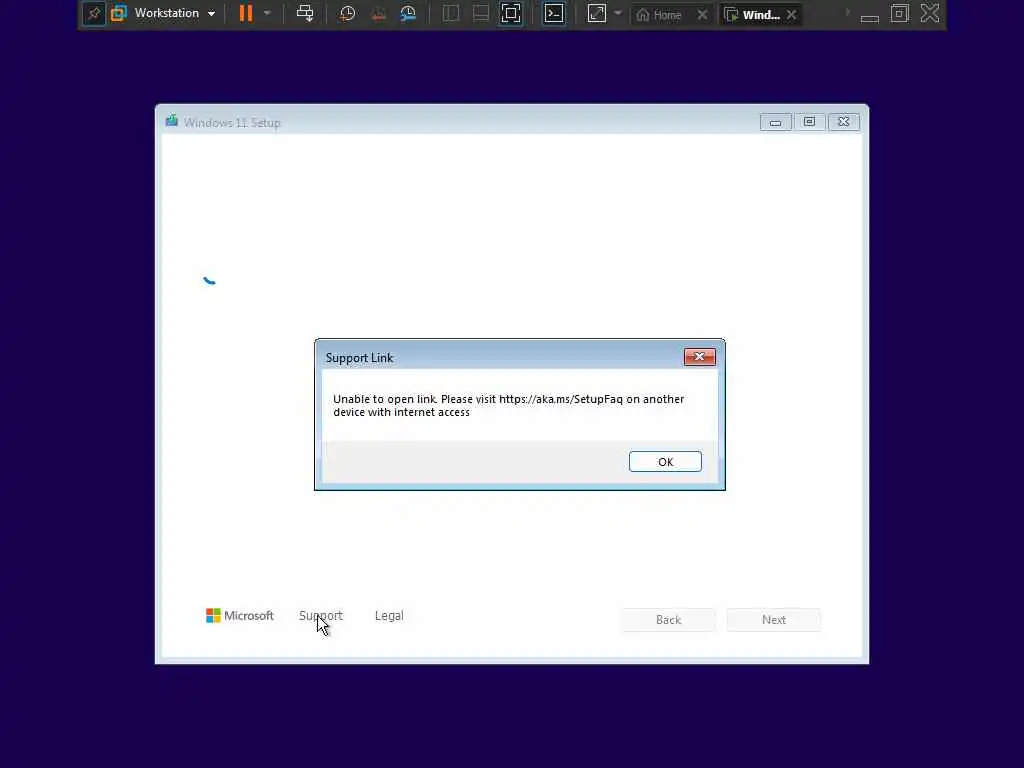1024x768 pixels.
Task: Close the Home tab
Action: [x=702, y=14]
